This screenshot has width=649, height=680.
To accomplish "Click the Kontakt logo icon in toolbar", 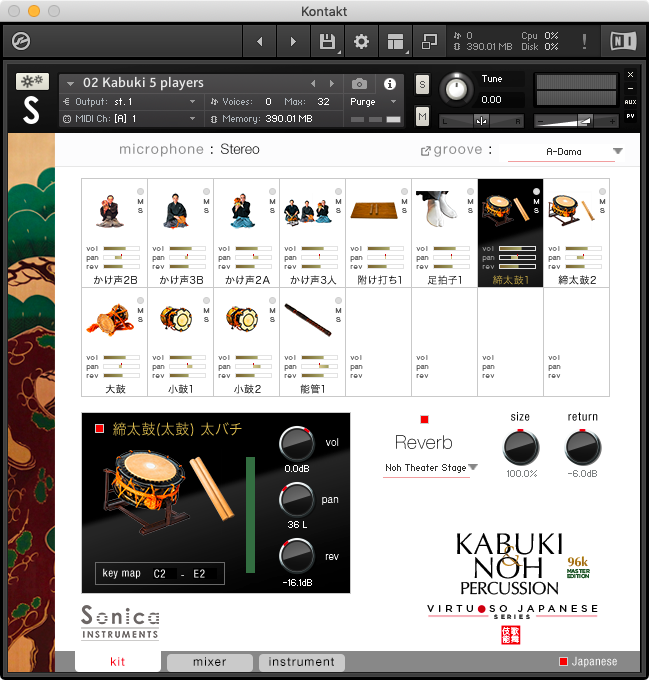I will [21, 42].
